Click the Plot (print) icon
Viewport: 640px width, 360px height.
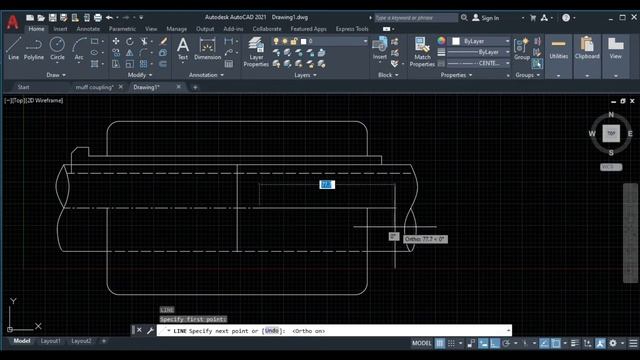coord(98,18)
